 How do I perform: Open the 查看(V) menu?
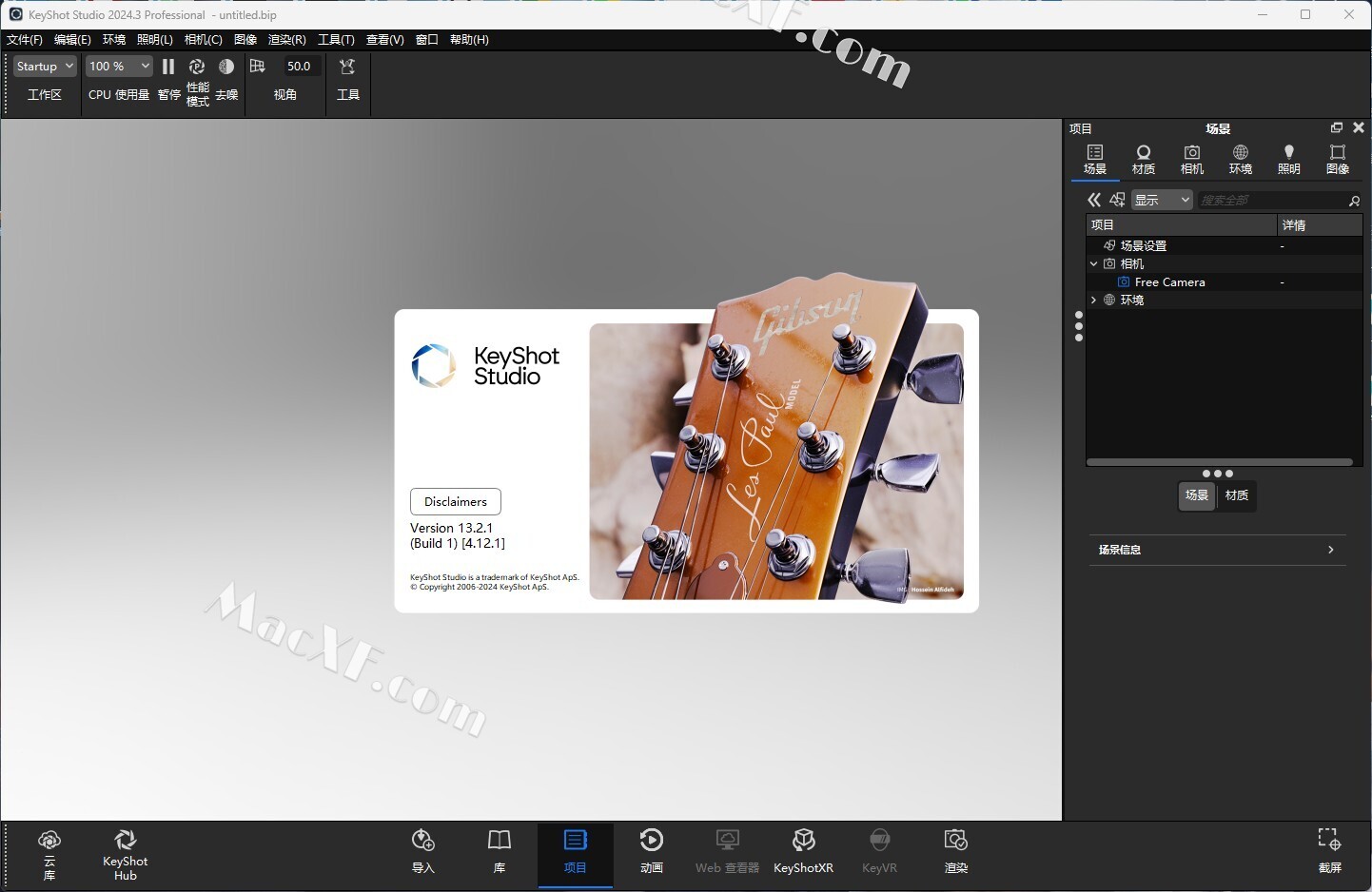pyautogui.click(x=384, y=40)
